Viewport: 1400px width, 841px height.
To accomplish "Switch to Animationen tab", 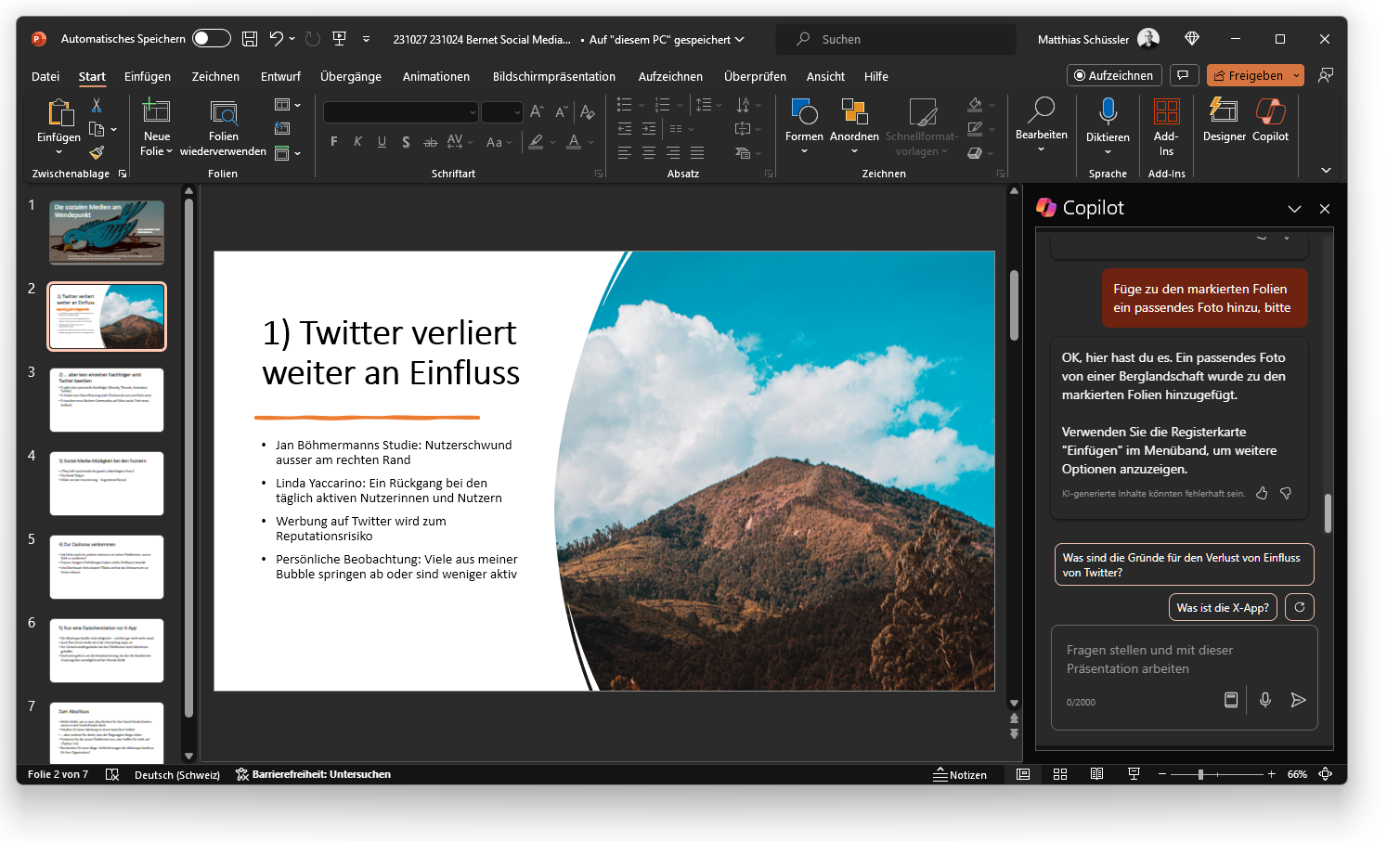I will tap(436, 76).
